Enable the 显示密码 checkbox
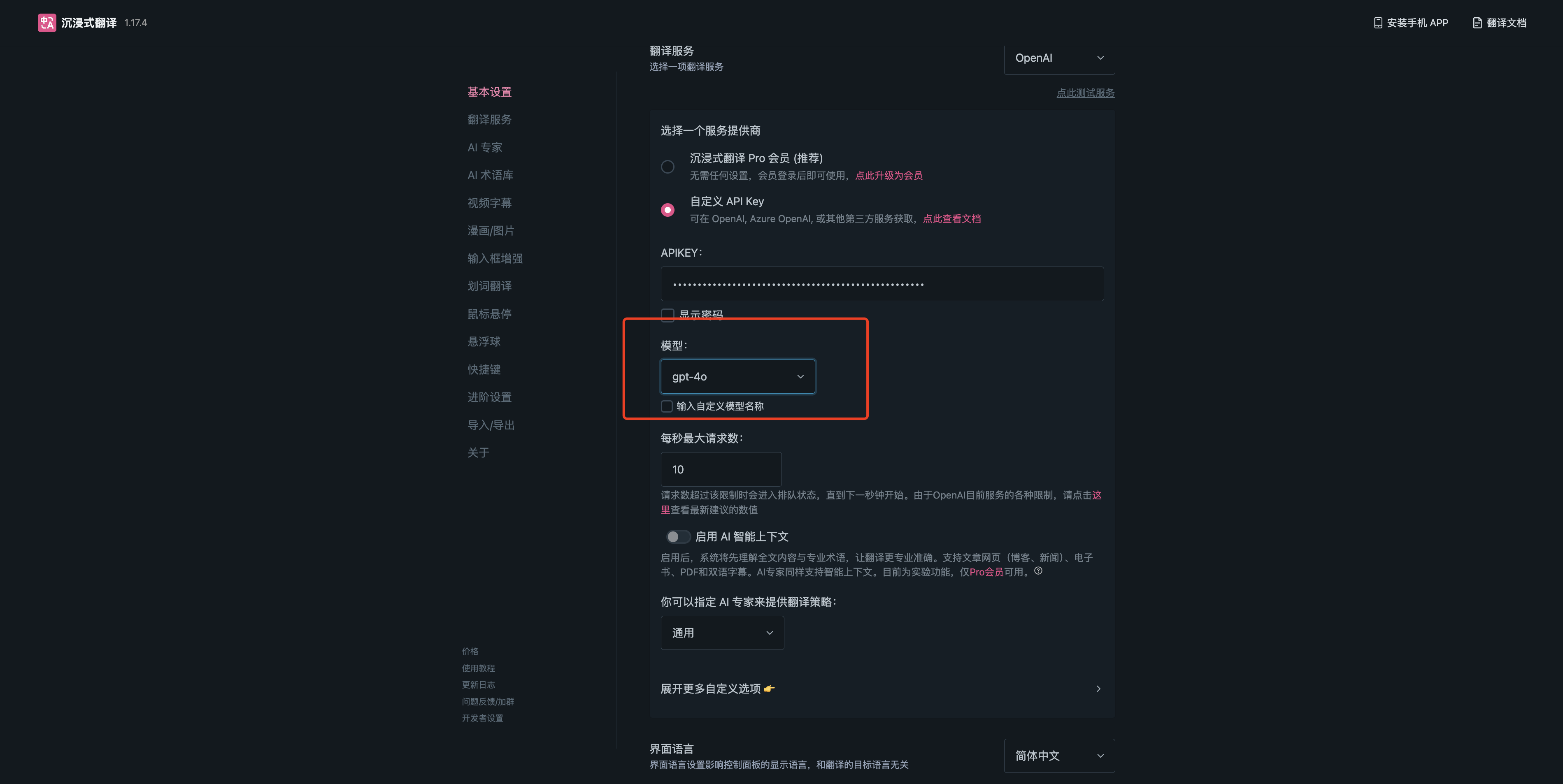The height and width of the screenshot is (784, 1563). click(x=668, y=315)
